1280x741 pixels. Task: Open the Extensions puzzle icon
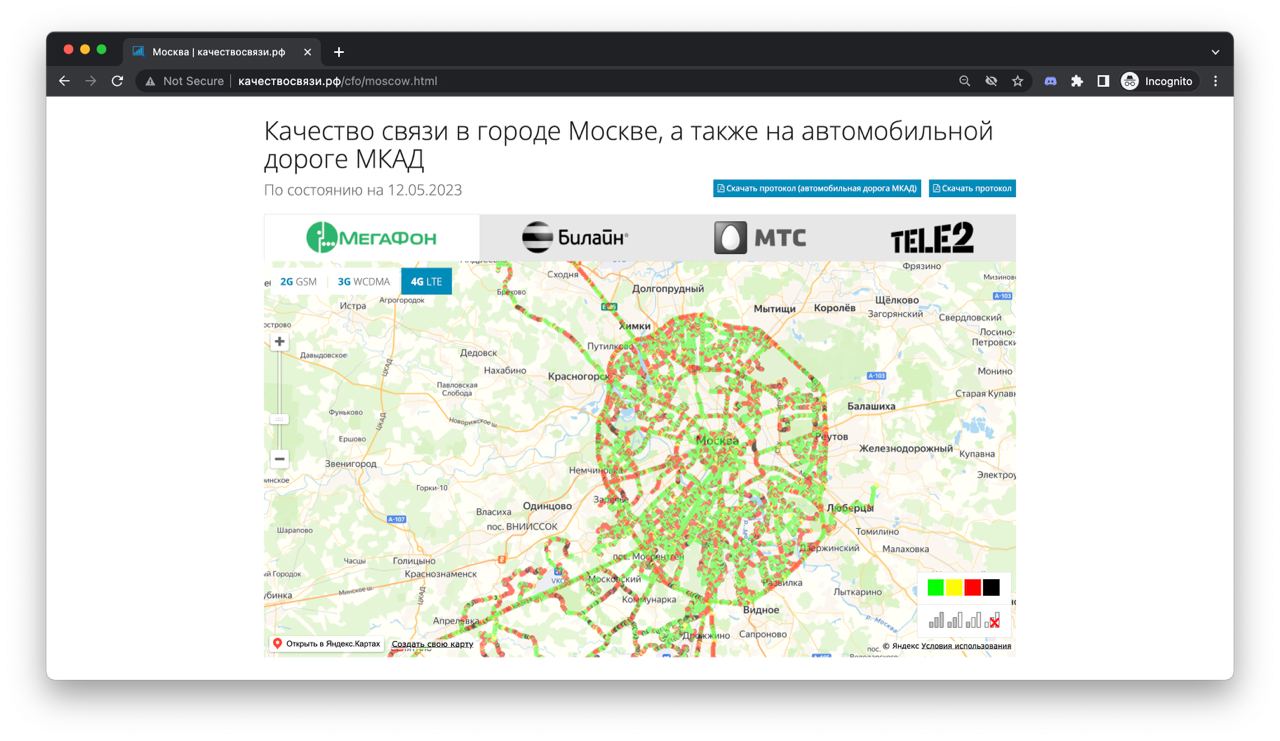1077,81
